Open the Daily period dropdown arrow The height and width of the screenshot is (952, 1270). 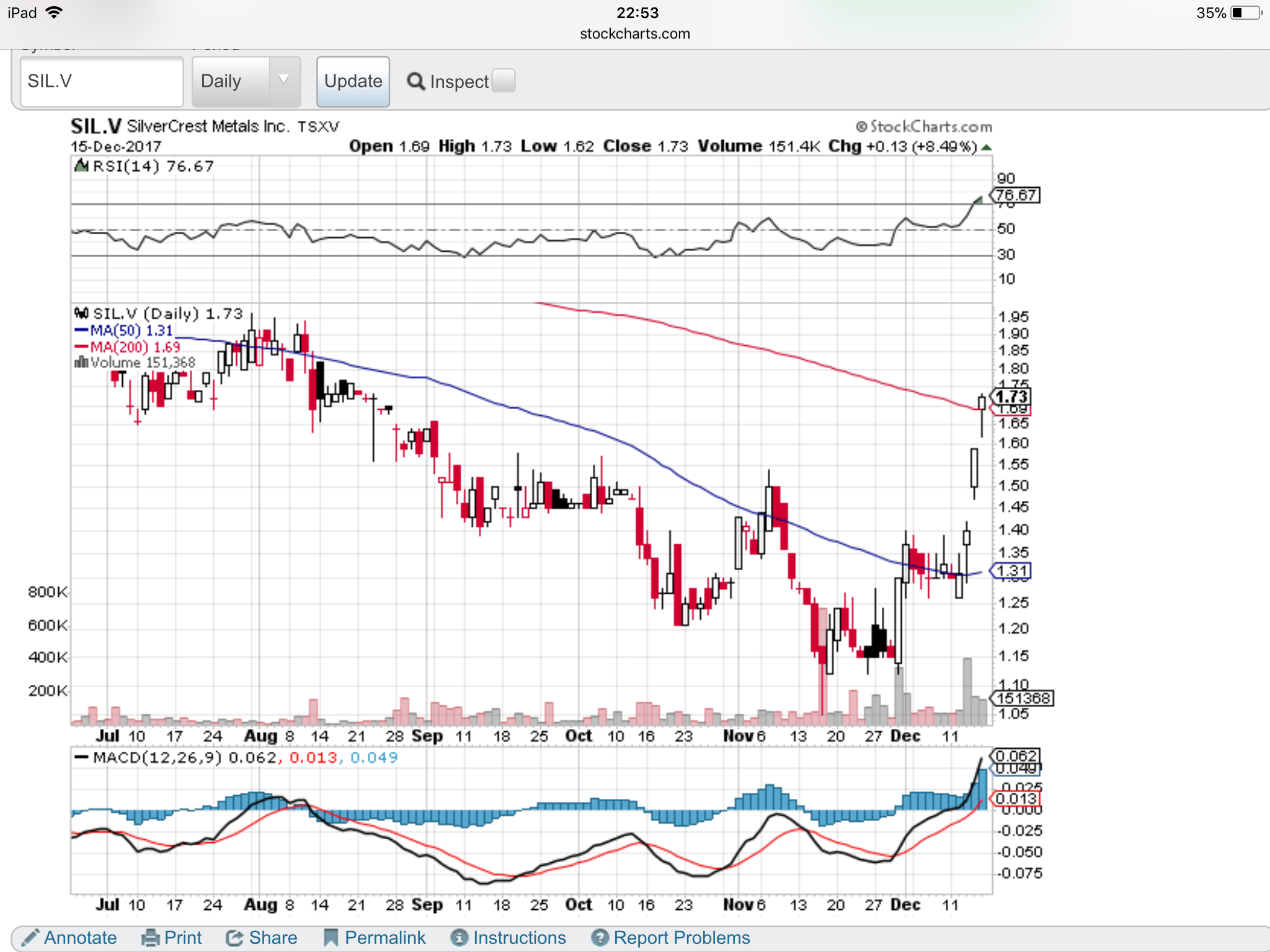[x=284, y=81]
